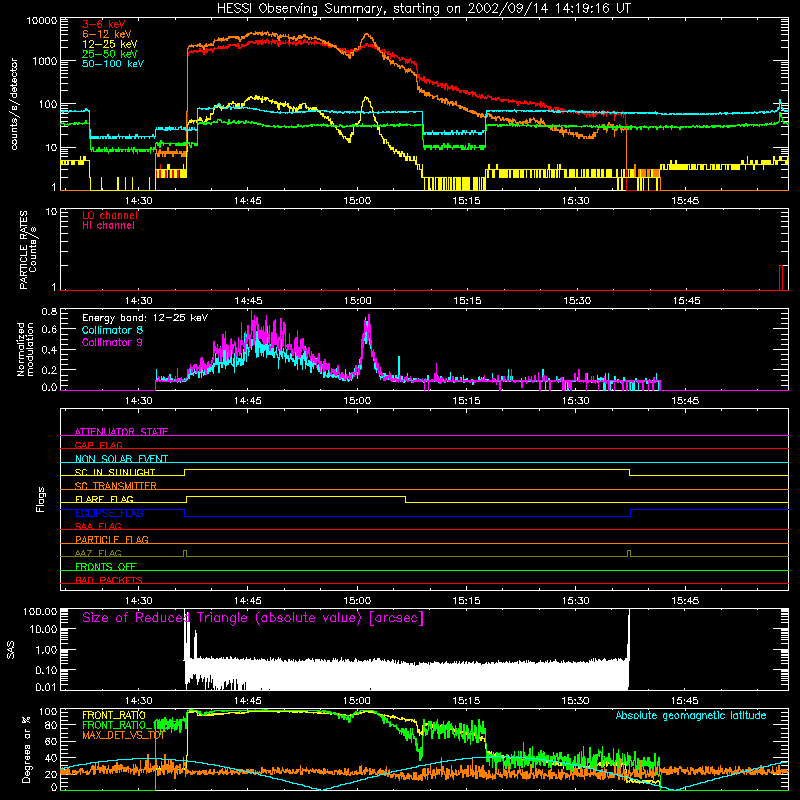This screenshot has height=800, width=800.
Task: Select the yellow 12-25 keV legend entry
Action: [x=110, y=44]
